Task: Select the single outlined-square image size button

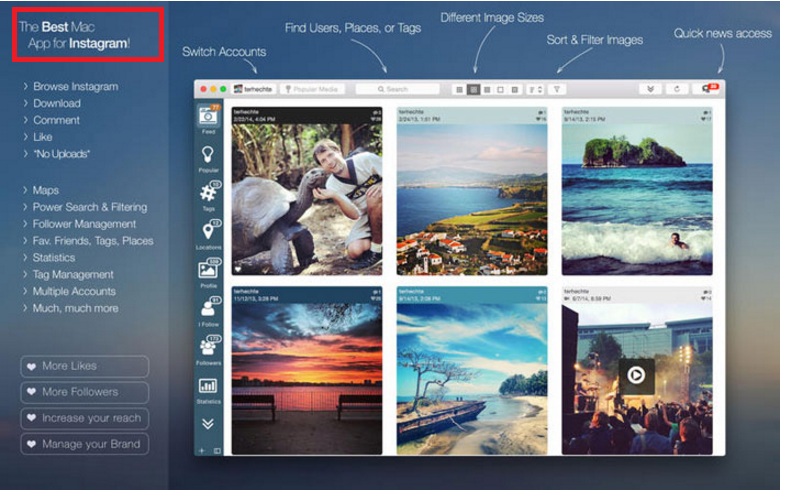Action: (501, 90)
